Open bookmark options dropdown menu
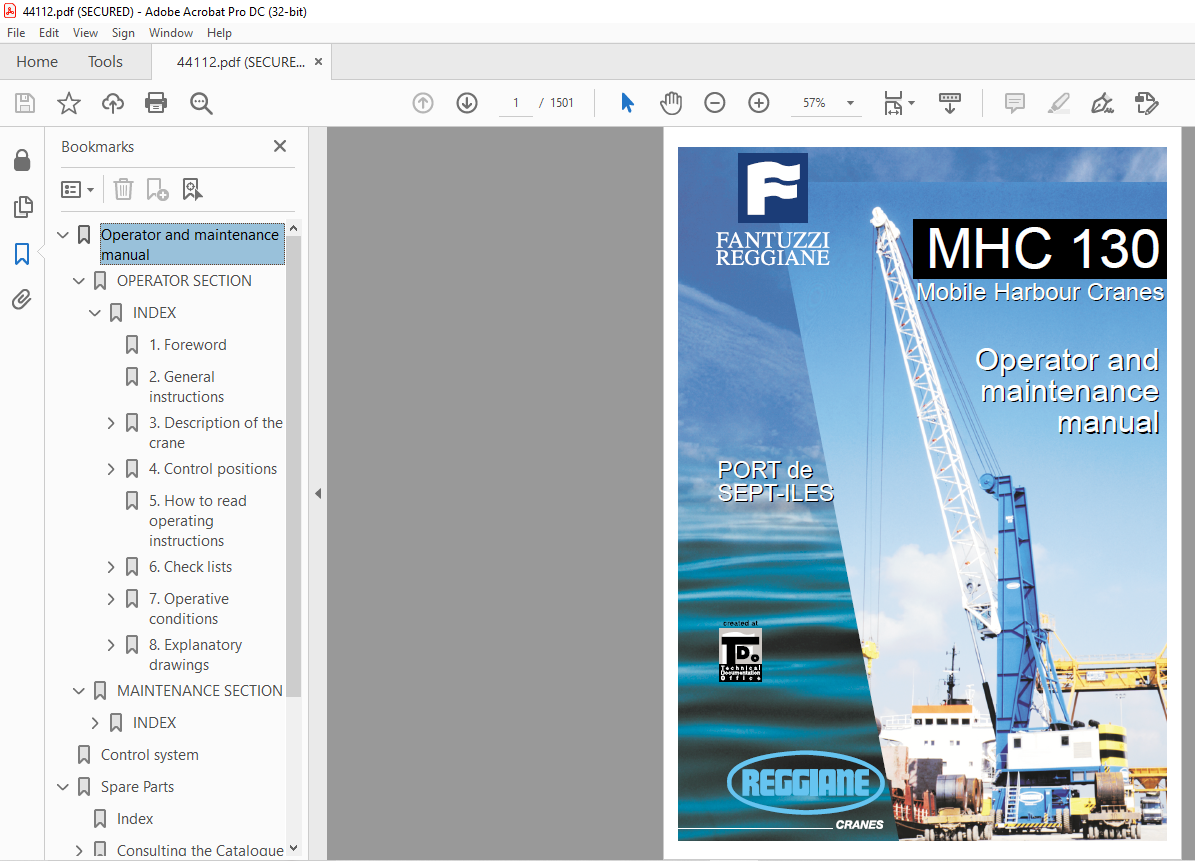The image size is (1195, 861). pos(77,189)
